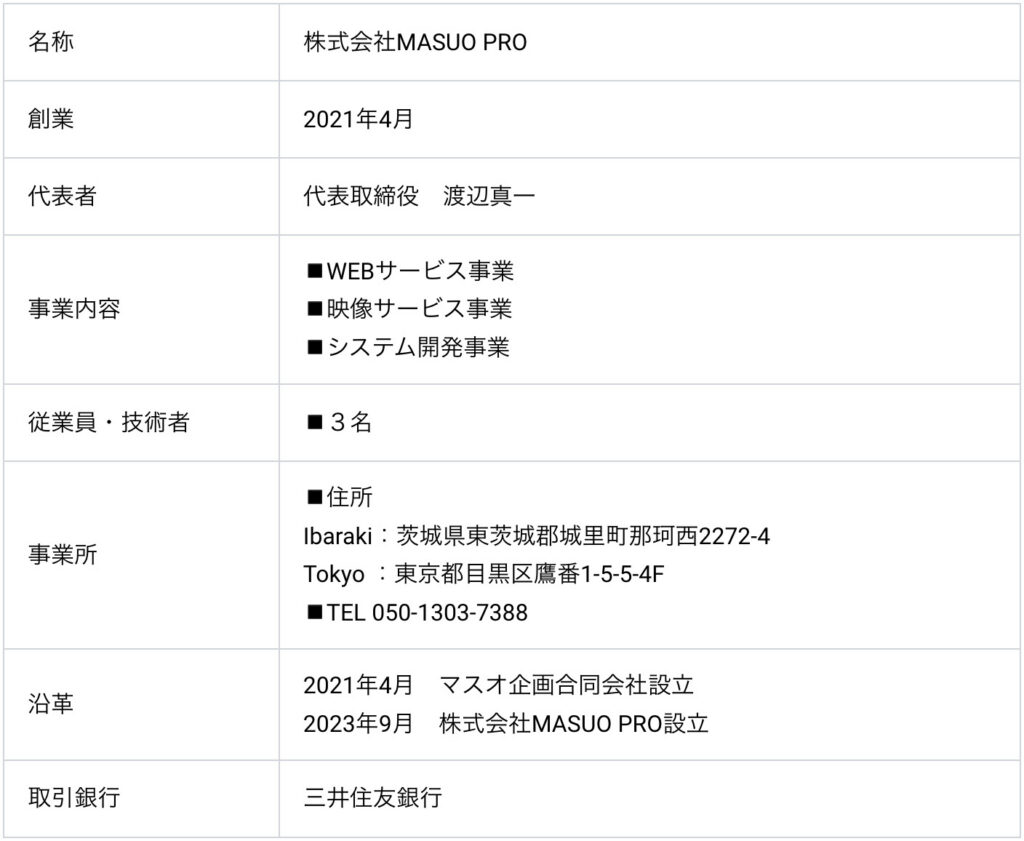The width and height of the screenshot is (1024, 841).
Task: Click the 名称 row label
Action: [51, 42]
